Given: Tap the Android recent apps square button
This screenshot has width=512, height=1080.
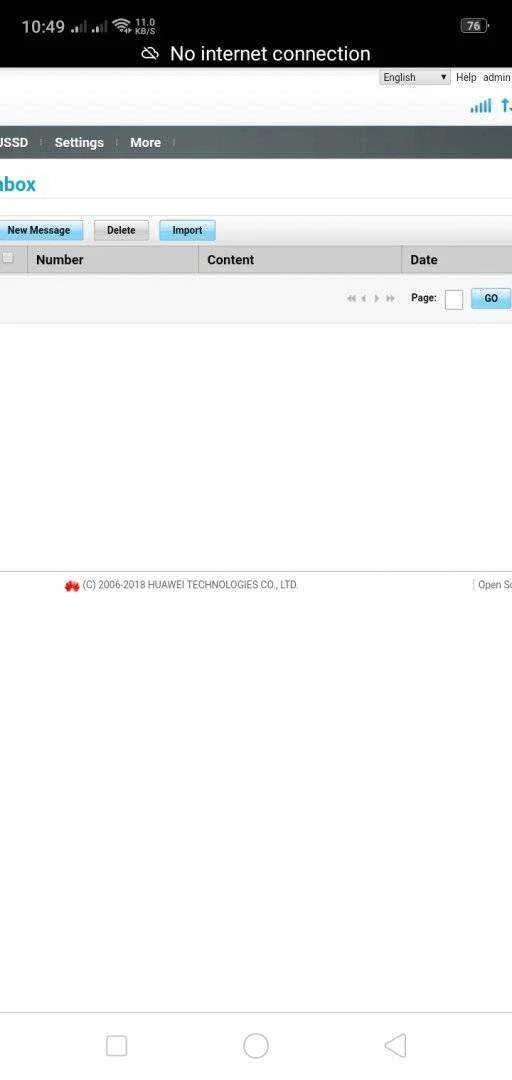Looking at the screenshot, I should click(x=116, y=1046).
